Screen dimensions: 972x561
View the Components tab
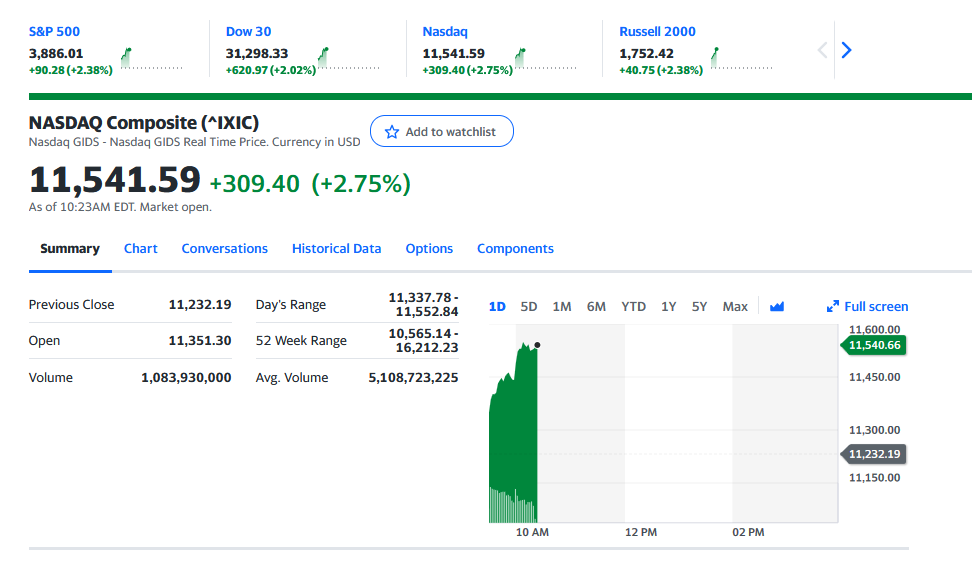515,249
